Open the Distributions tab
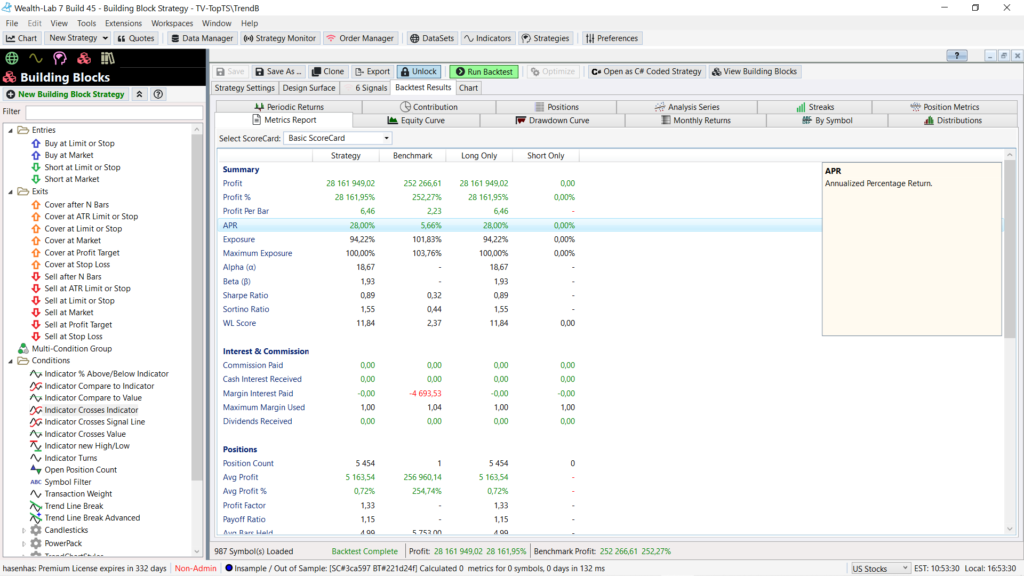Screen dimensions: 1024x576 [953, 120]
